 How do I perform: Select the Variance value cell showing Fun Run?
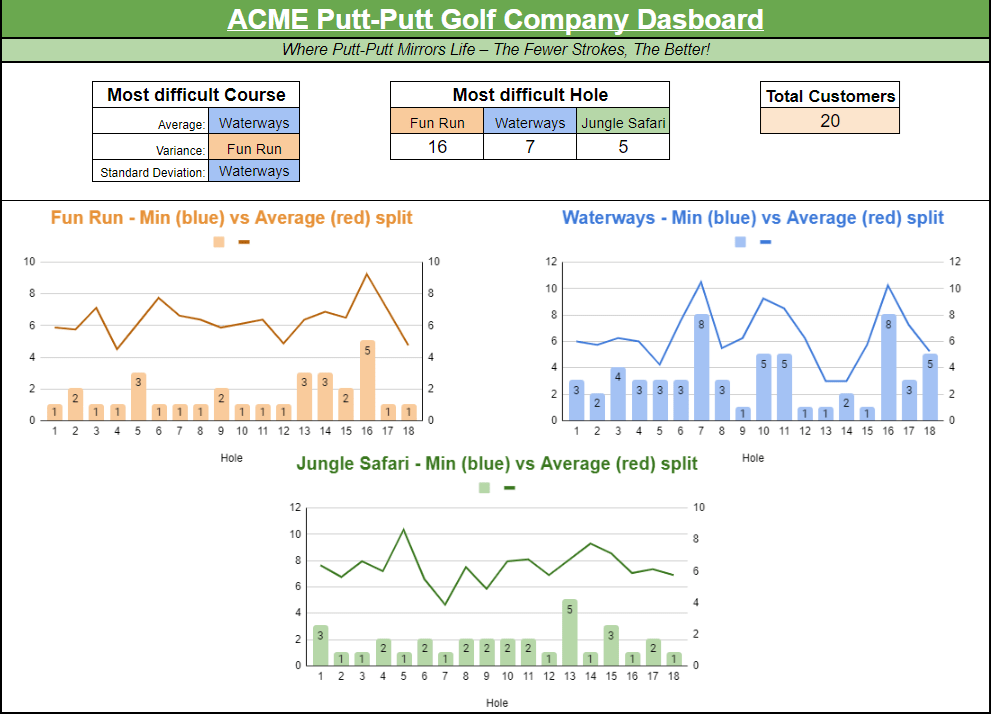coord(254,149)
